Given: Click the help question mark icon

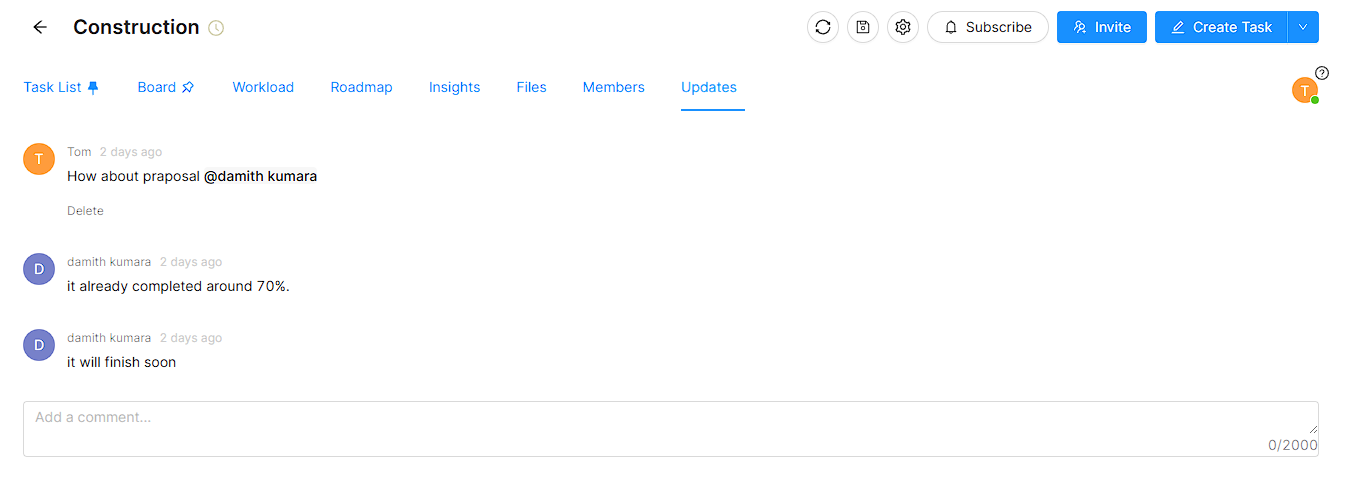Looking at the screenshot, I should (x=1322, y=73).
